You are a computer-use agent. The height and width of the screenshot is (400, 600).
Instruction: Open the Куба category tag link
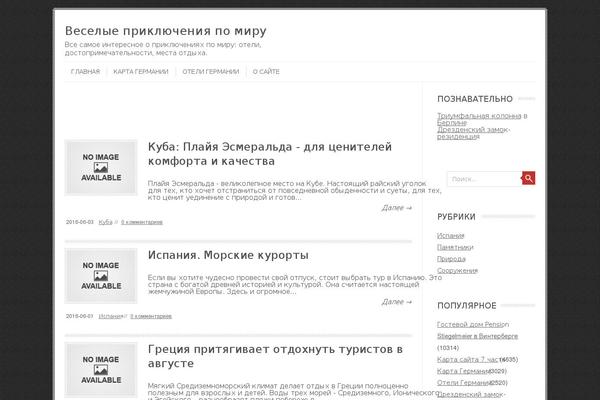point(105,222)
